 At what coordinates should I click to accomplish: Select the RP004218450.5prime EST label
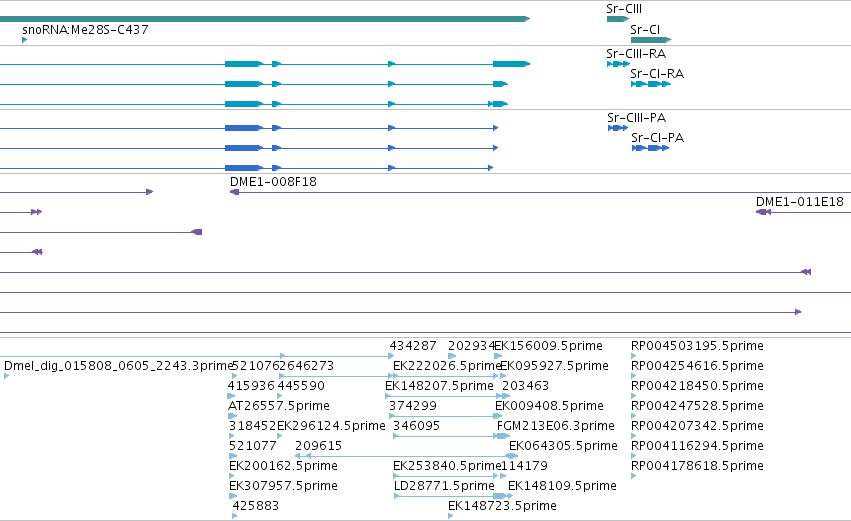pos(697,386)
